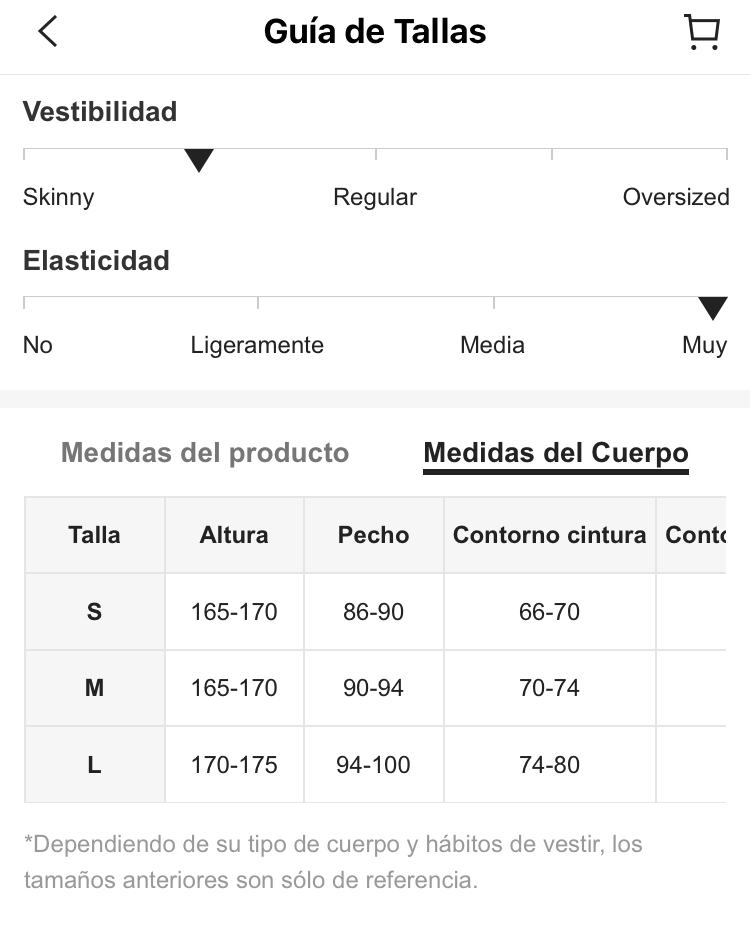Click the Talla column header
This screenshot has width=750, height=939.
[95, 535]
